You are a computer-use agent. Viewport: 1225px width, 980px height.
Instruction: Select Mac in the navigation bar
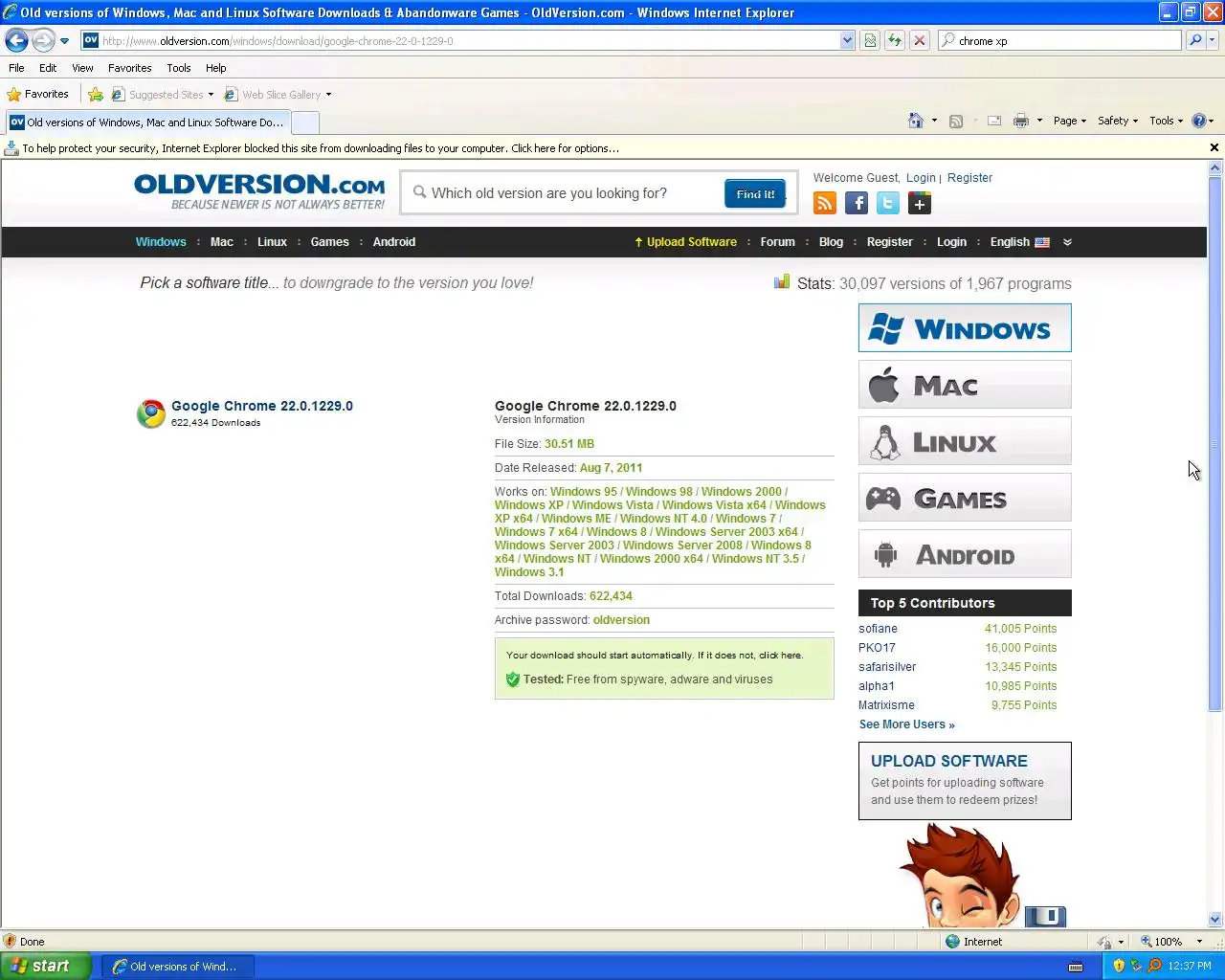(222, 242)
